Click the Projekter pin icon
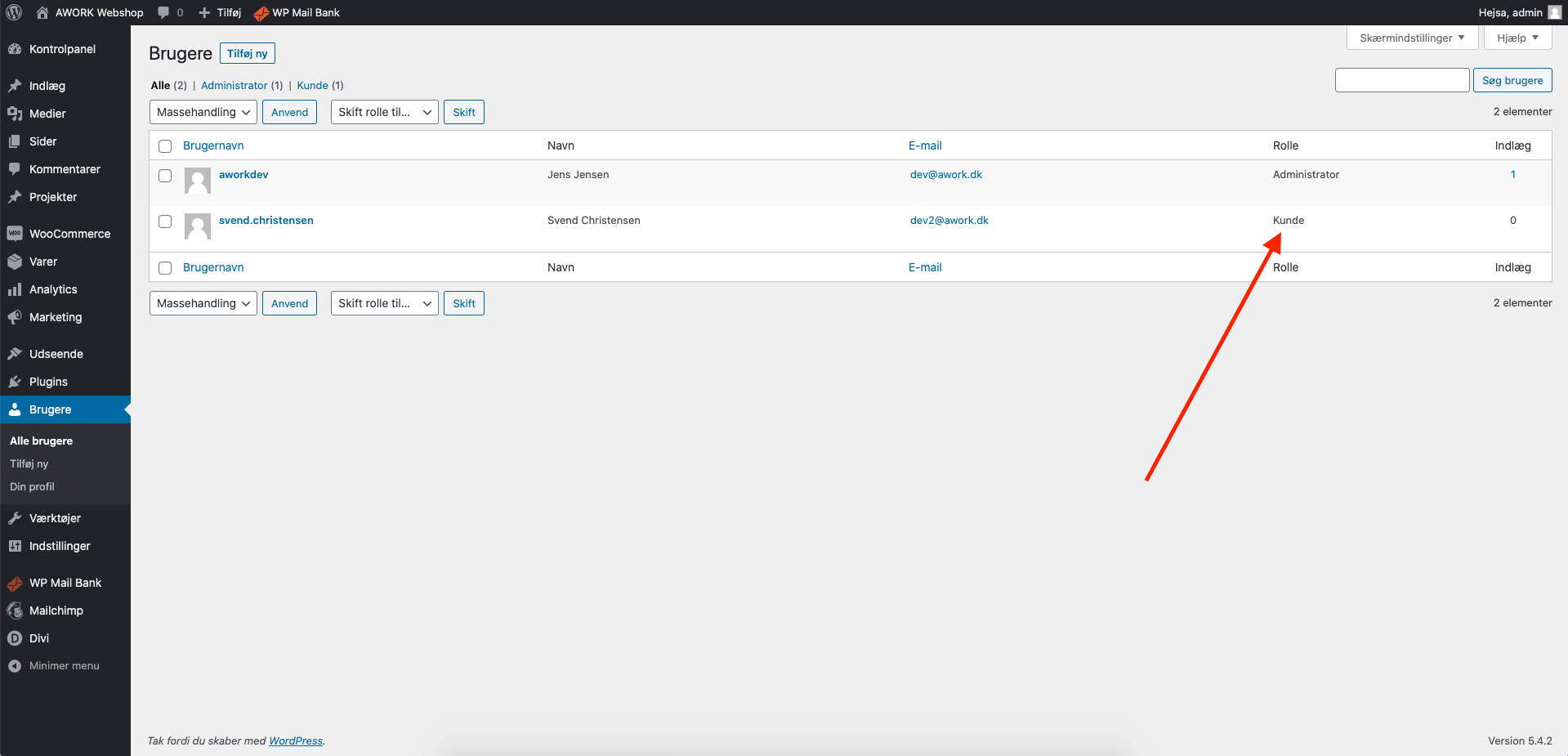This screenshot has width=1568, height=756. click(x=15, y=197)
